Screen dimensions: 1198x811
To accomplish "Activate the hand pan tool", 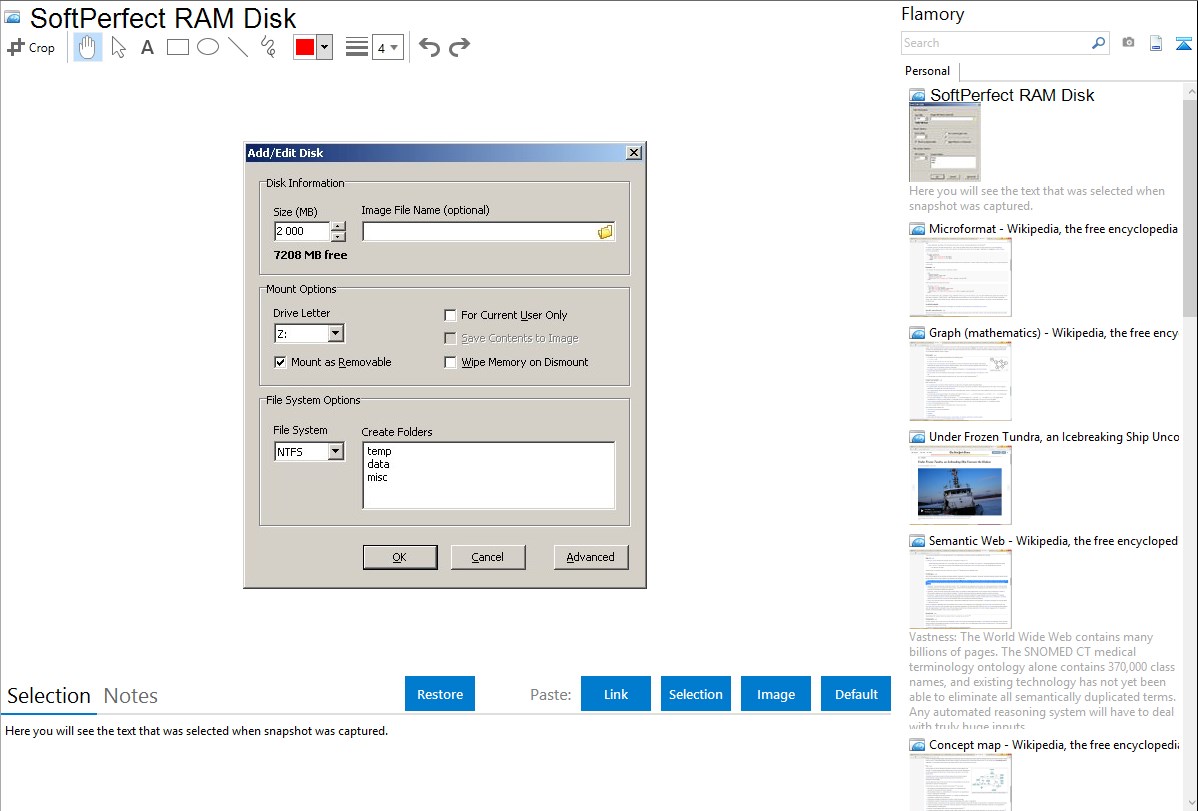I will point(88,47).
